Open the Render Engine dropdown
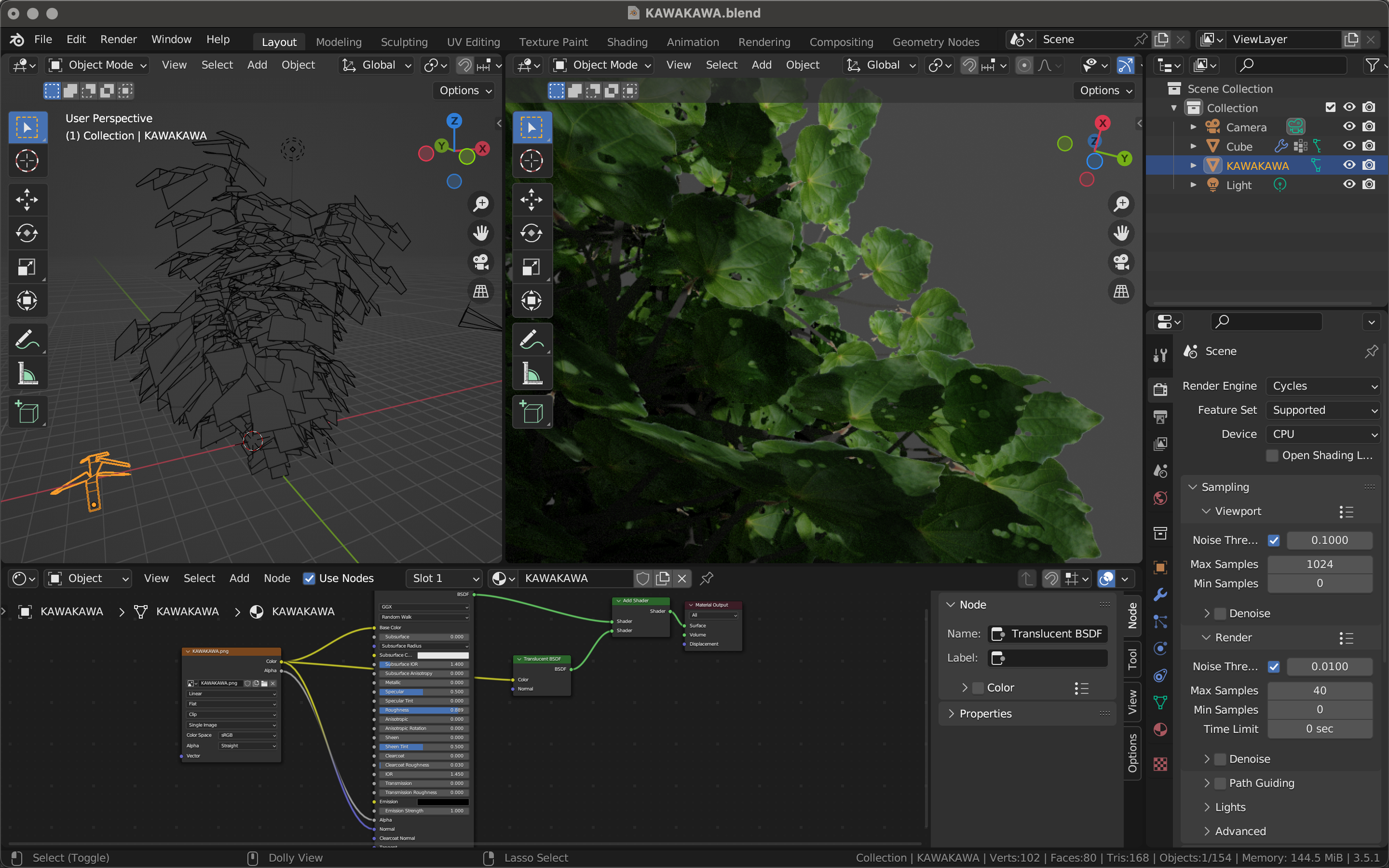The image size is (1389, 868). click(x=1323, y=386)
